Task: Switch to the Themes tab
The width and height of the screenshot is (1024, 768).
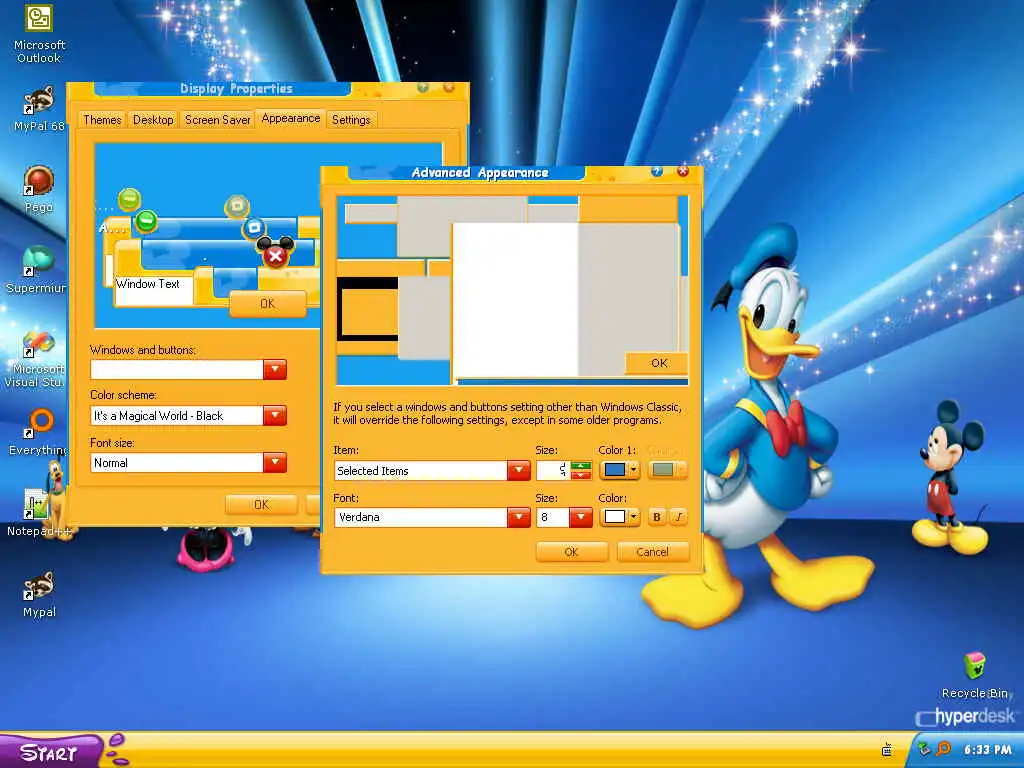Action: pos(102,120)
